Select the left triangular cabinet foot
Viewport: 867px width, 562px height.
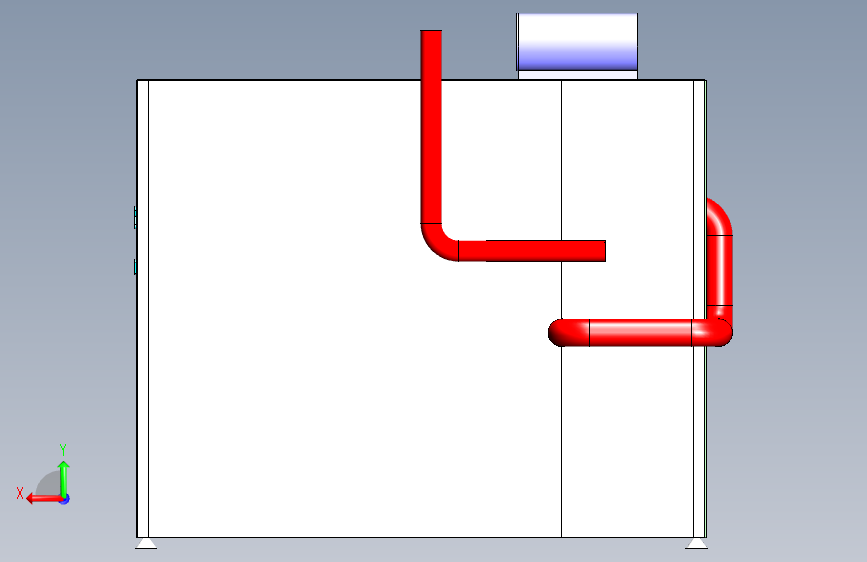click(x=146, y=543)
